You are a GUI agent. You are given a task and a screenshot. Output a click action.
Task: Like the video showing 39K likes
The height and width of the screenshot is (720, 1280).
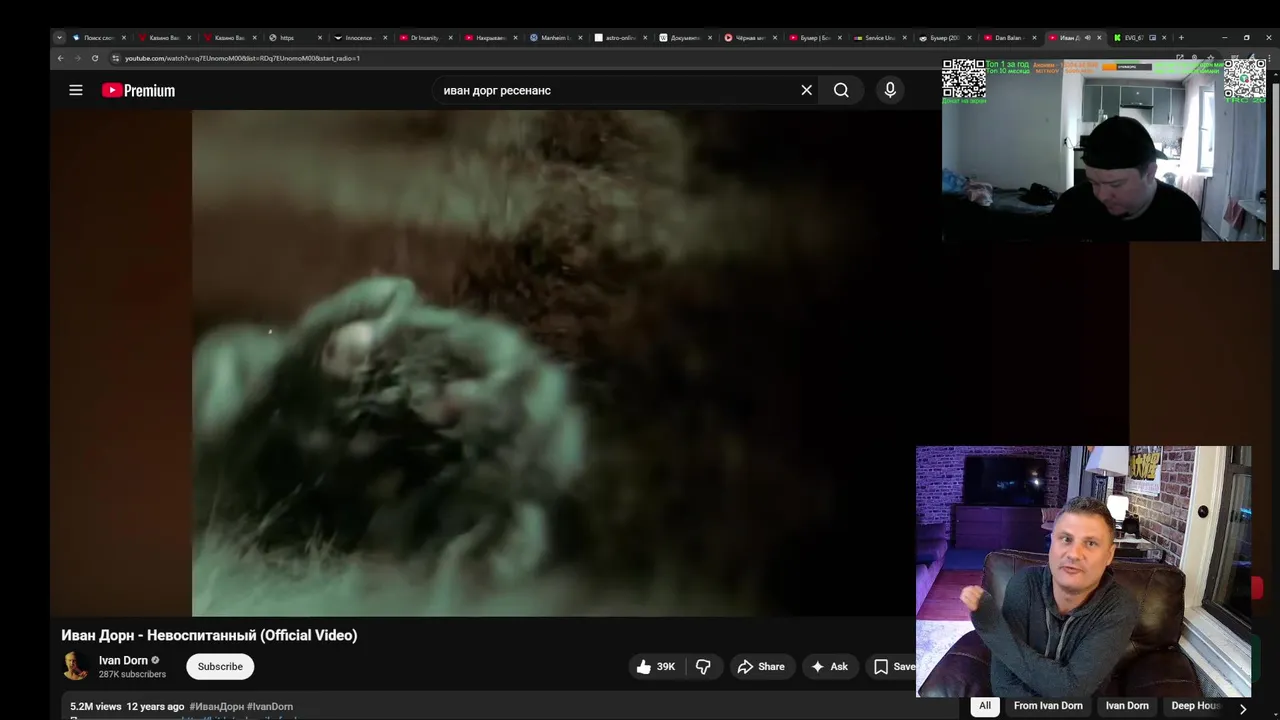656,667
